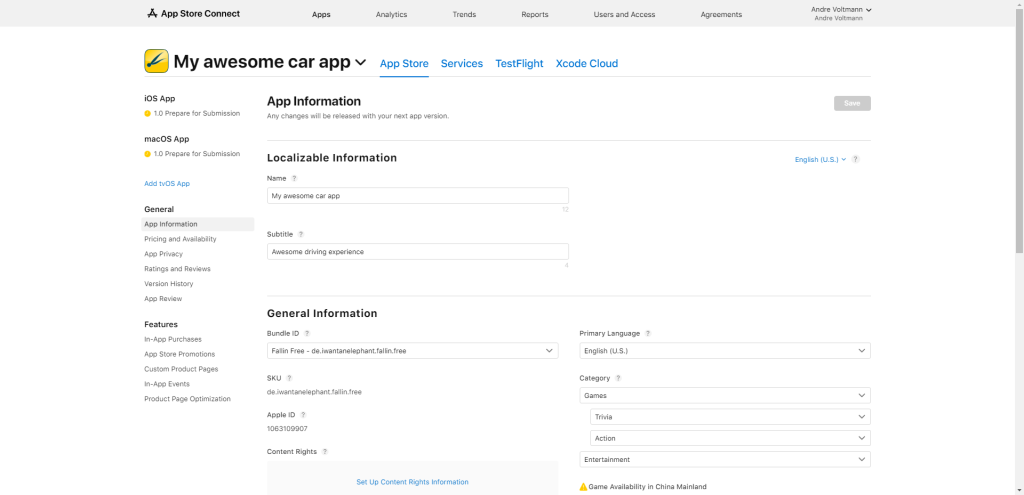This screenshot has width=1024, height=495.
Task: Open the Bundle ID dropdown
Action: pos(413,351)
